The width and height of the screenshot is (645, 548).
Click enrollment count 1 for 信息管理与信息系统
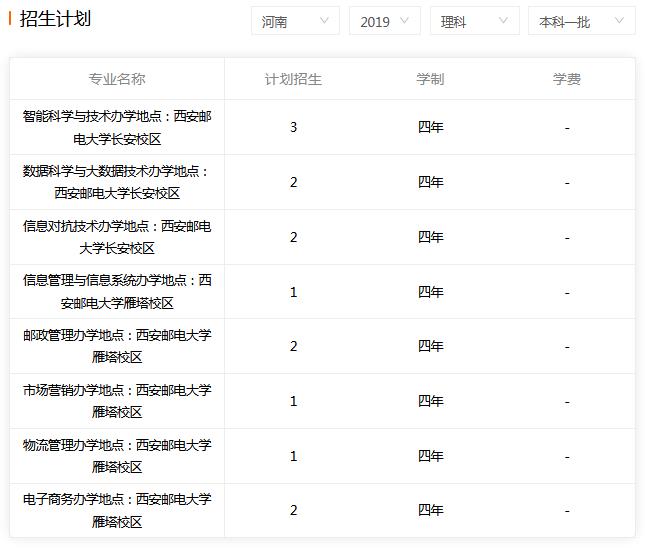(x=293, y=292)
